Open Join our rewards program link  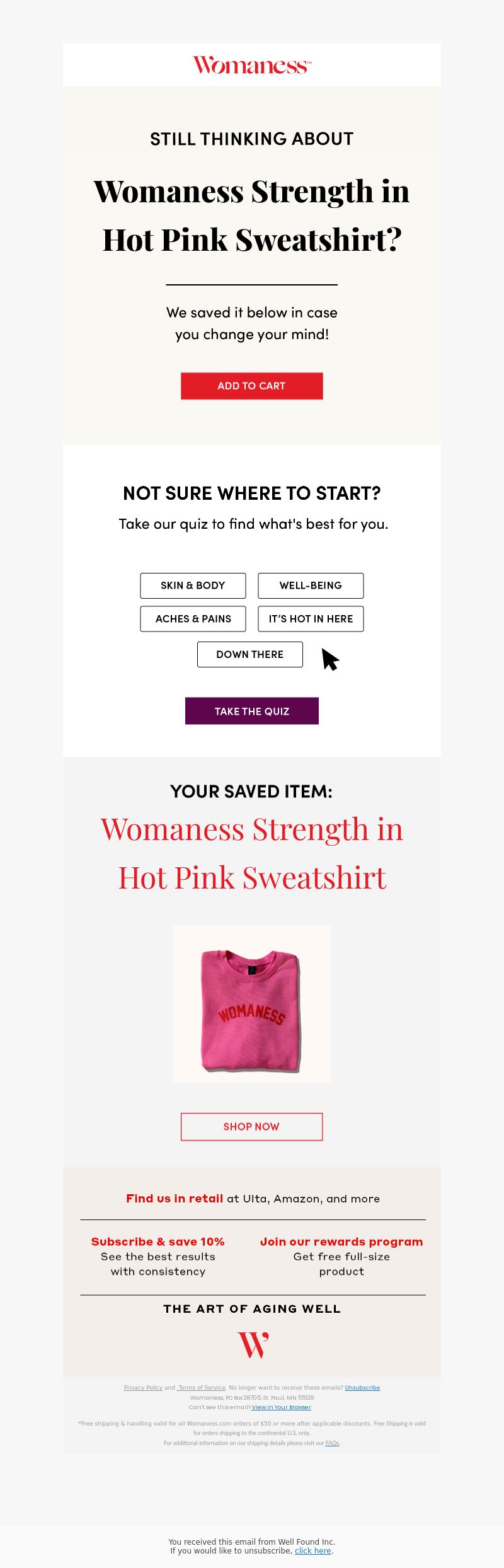point(341,1241)
